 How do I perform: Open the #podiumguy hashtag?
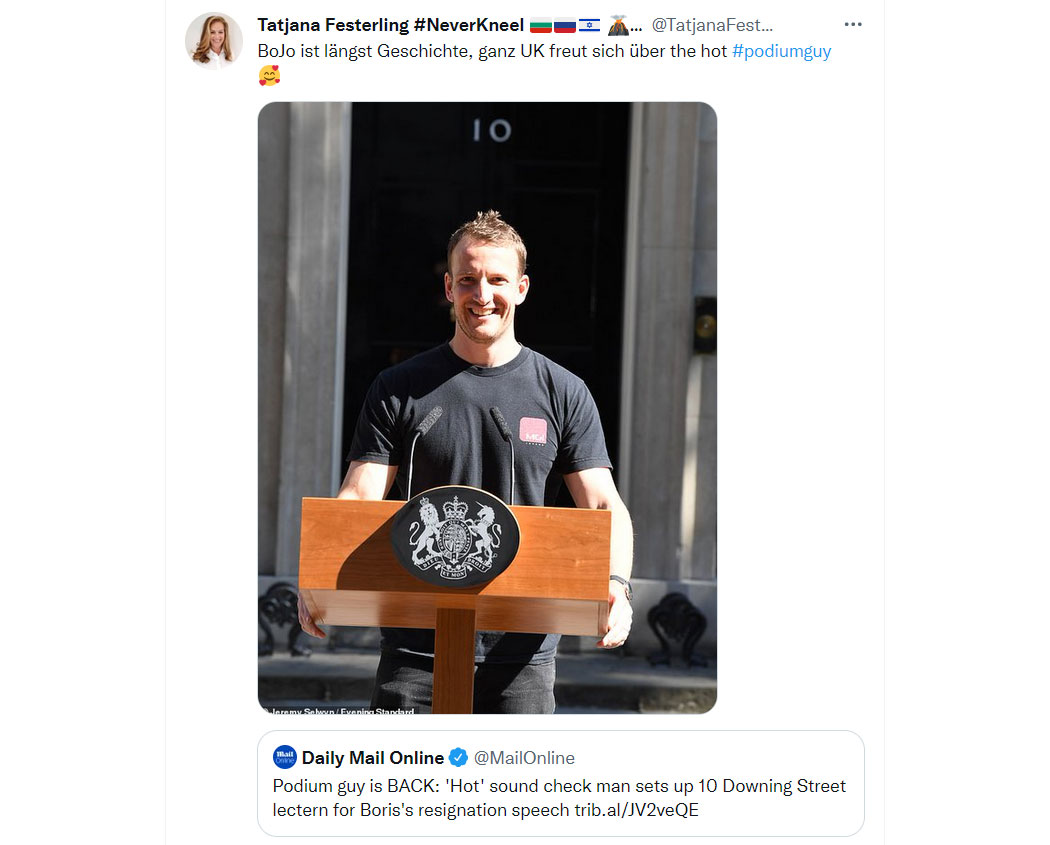pyautogui.click(x=781, y=52)
